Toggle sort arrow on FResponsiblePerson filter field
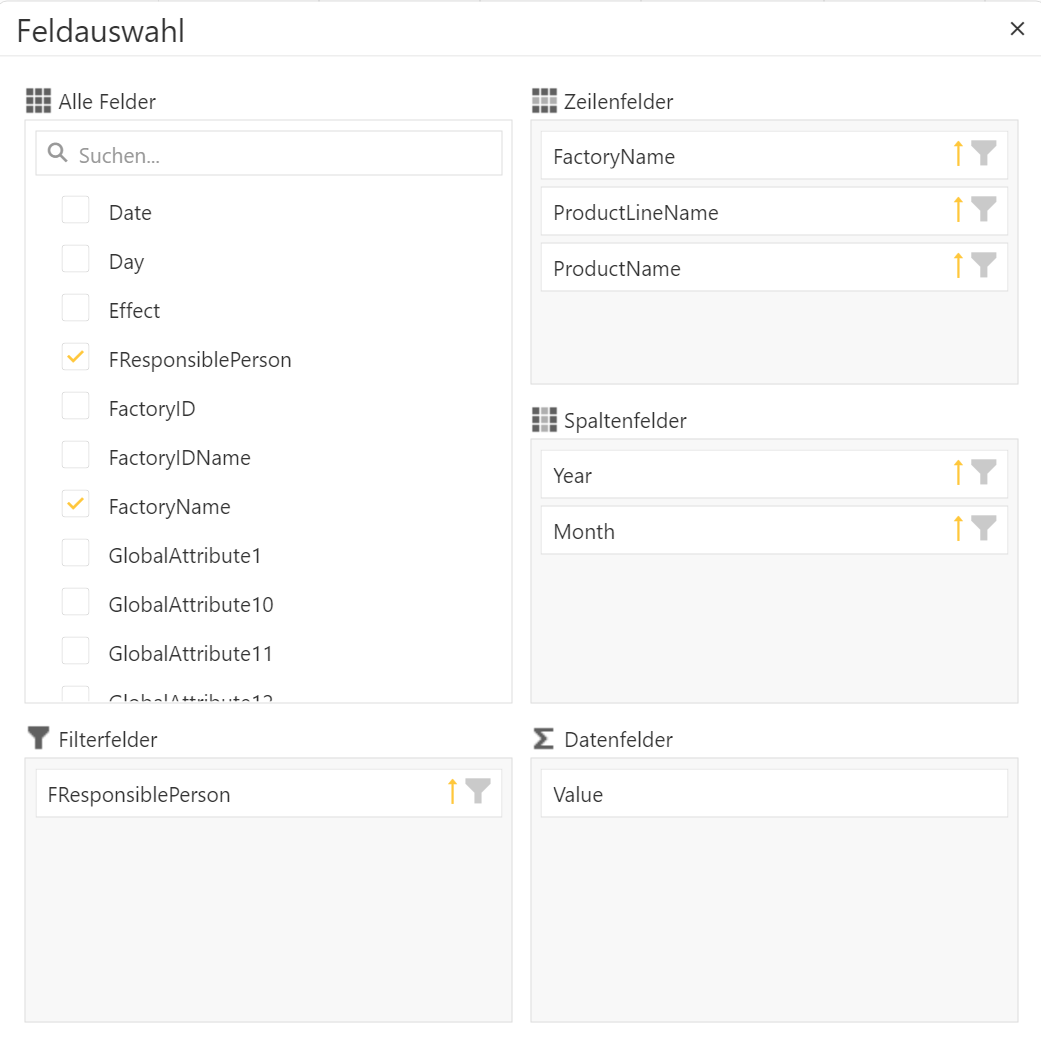 453,792
